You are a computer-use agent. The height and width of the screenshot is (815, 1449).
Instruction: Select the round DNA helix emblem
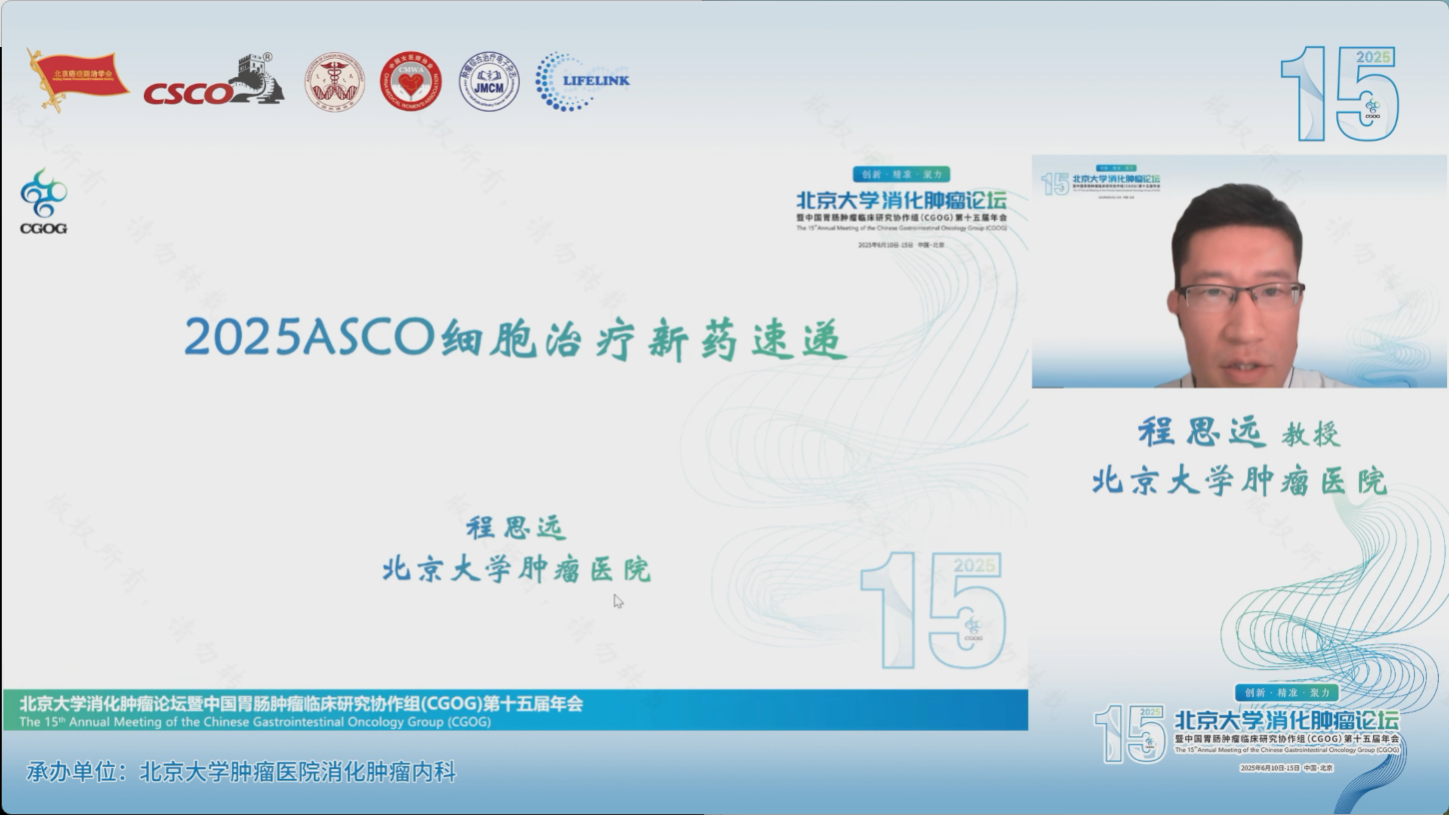click(x=334, y=82)
